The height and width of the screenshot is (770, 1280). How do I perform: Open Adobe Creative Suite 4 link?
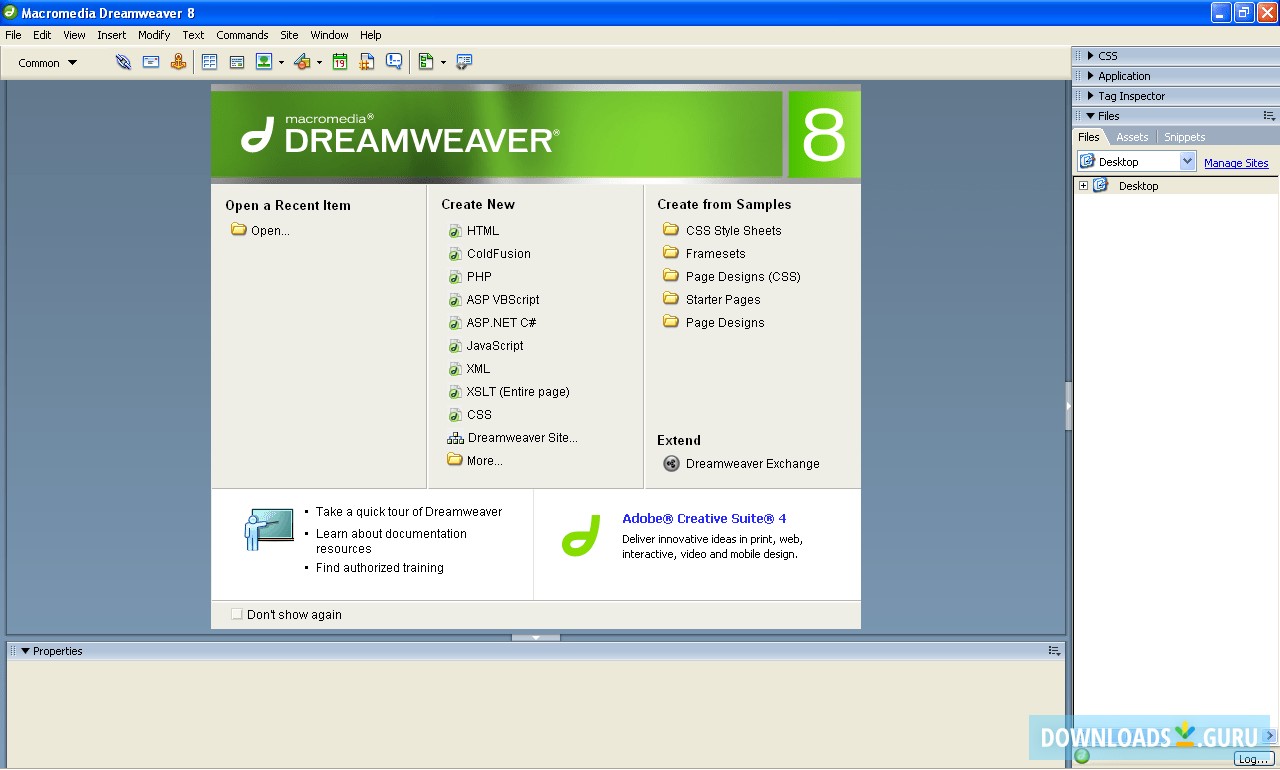coord(704,518)
